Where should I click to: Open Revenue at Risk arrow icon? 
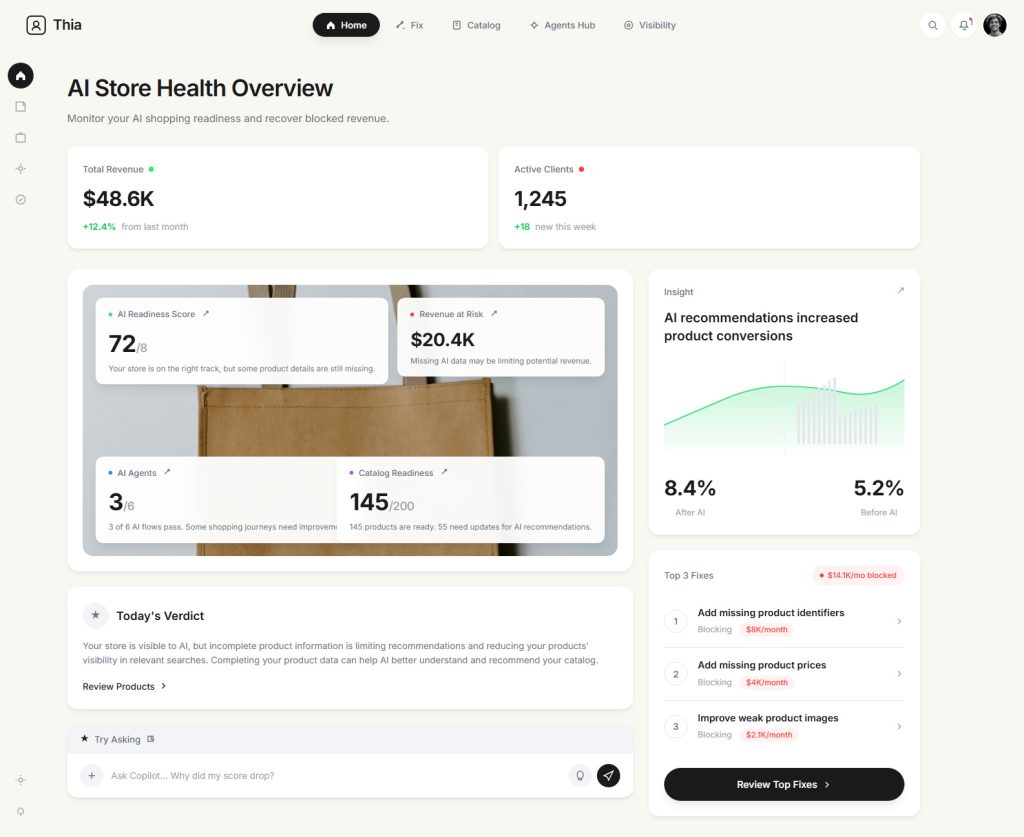click(494, 313)
